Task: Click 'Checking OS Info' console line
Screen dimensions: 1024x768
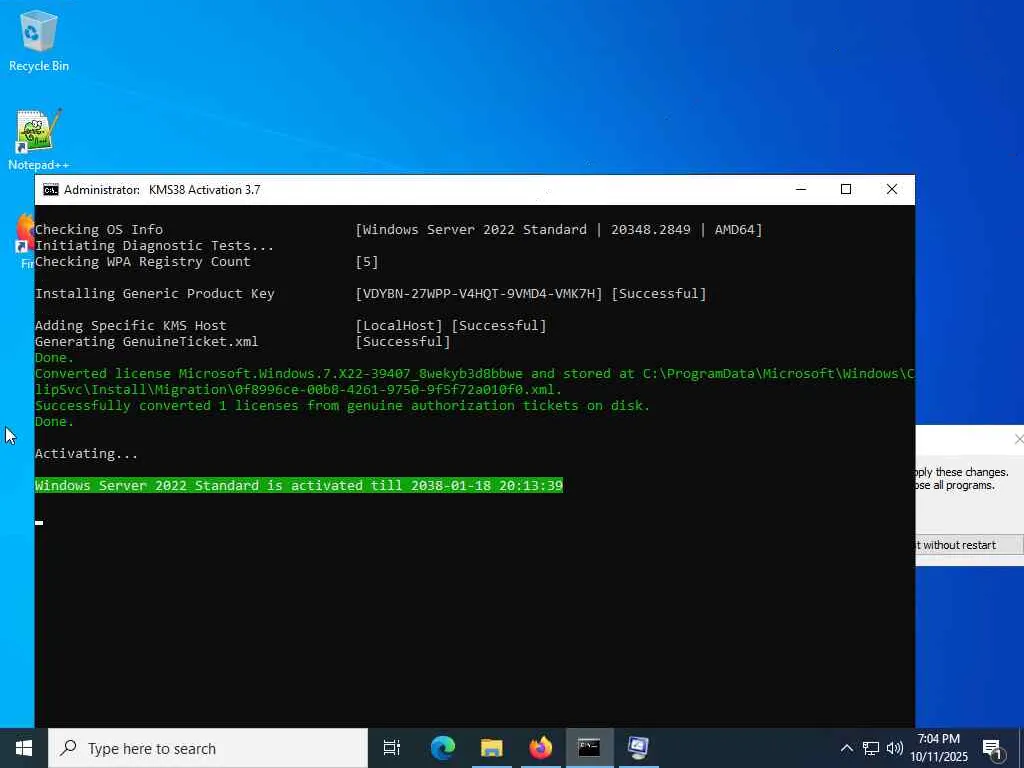Action: (99, 229)
